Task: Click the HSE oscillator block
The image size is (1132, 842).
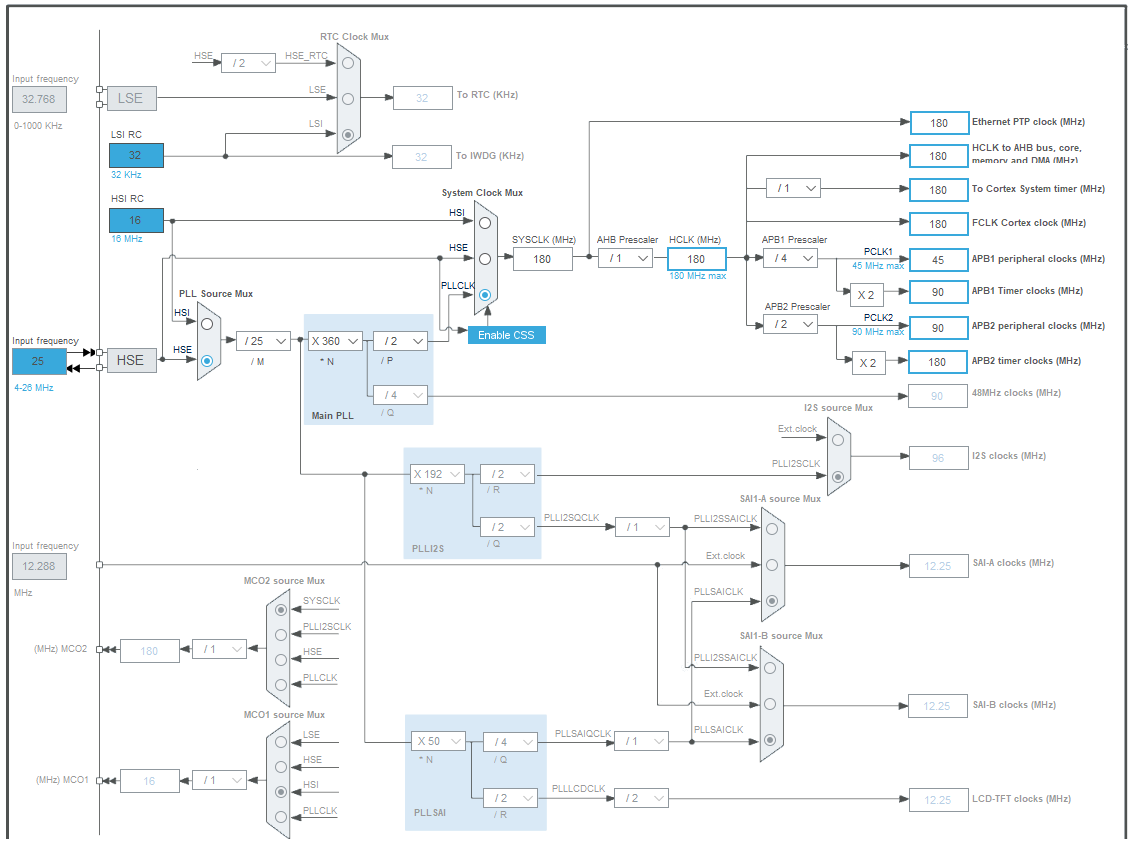Action: click(x=131, y=360)
